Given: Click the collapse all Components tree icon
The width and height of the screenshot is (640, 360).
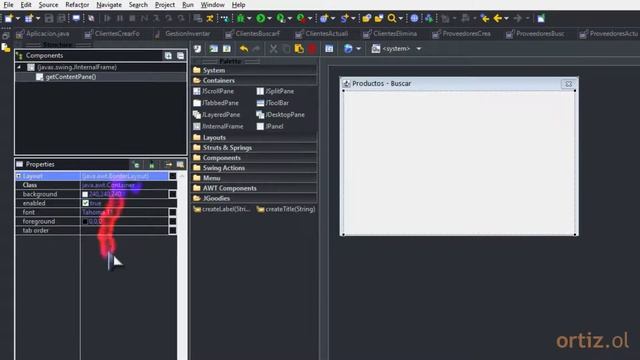Looking at the screenshot, I should 180,56.
